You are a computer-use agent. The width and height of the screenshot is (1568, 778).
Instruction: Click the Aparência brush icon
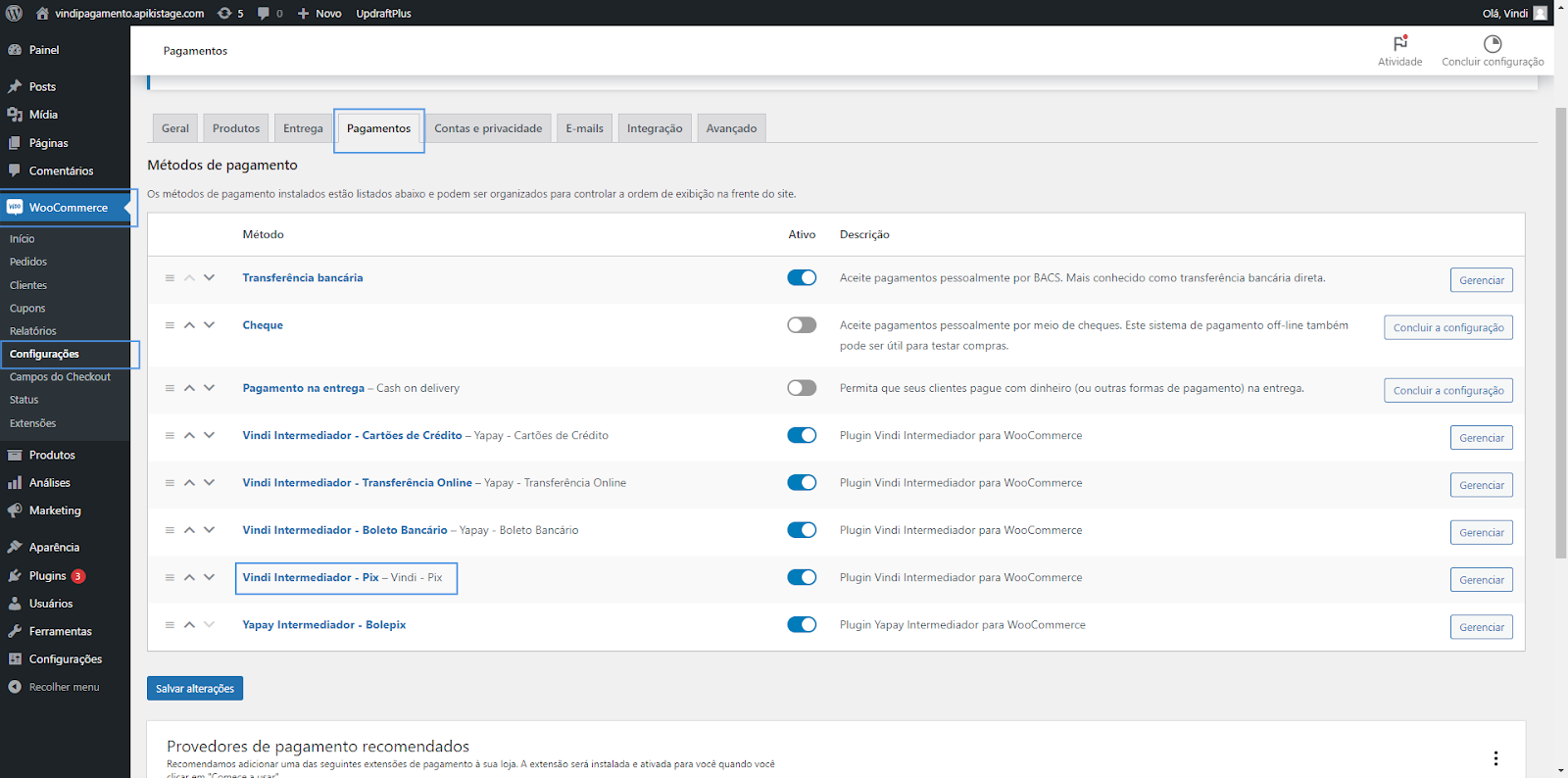pyautogui.click(x=15, y=547)
